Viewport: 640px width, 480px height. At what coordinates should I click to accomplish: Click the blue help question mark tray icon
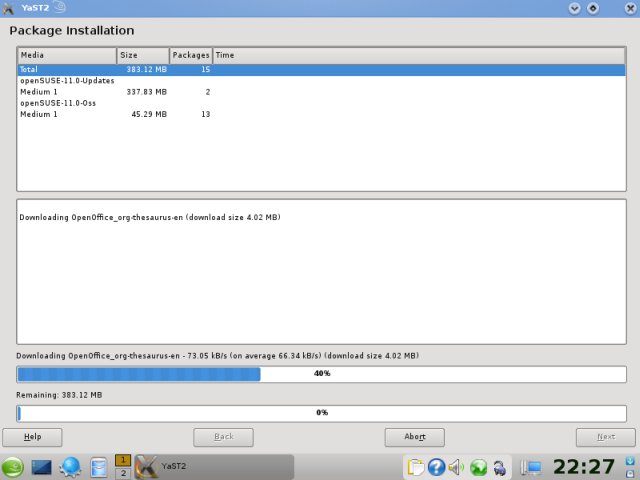(x=436, y=467)
